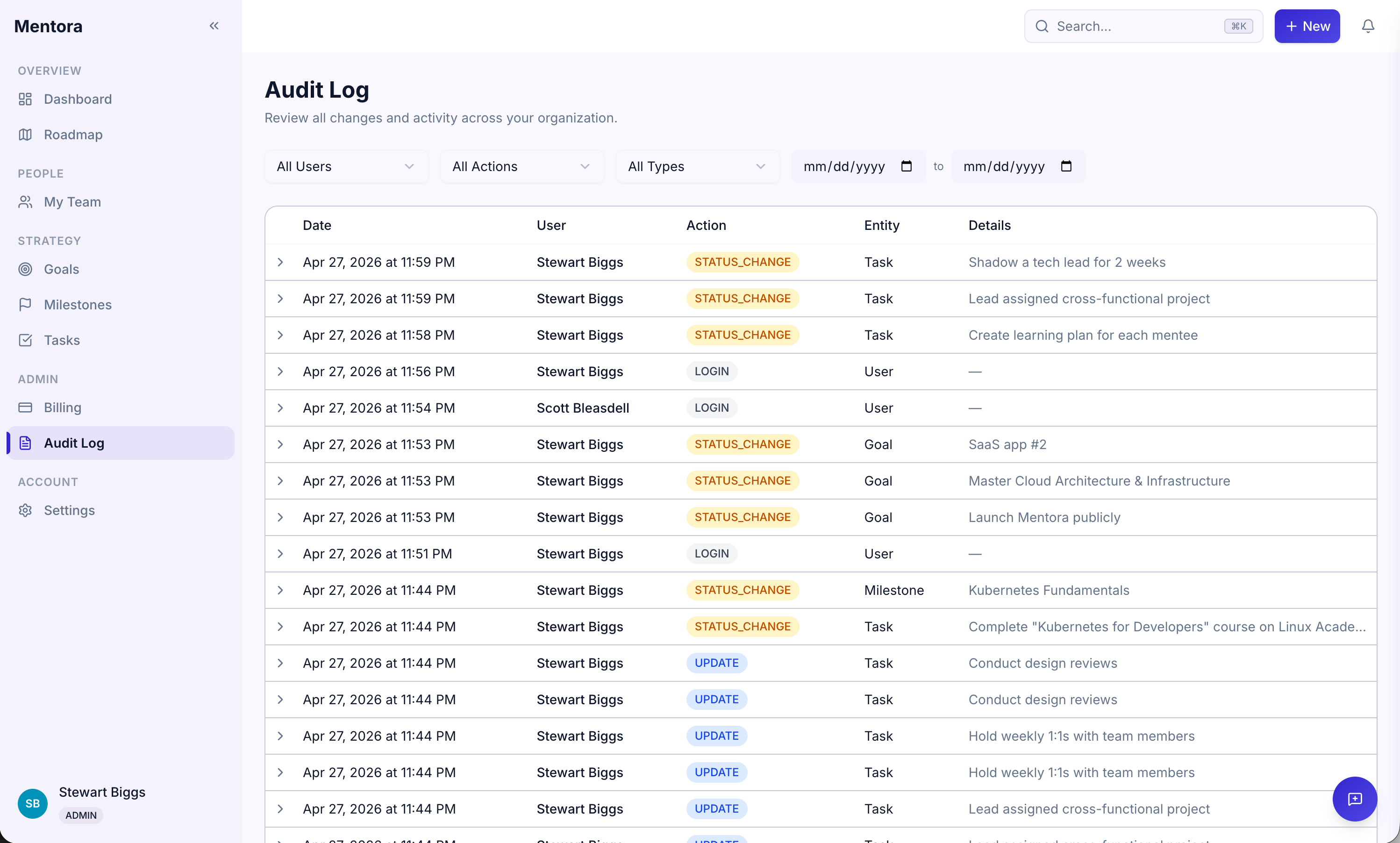Image resolution: width=1400 pixels, height=843 pixels.
Task: Expand the 11:51 PM login row
Action: pyautogui.click(x=280, y=554)
